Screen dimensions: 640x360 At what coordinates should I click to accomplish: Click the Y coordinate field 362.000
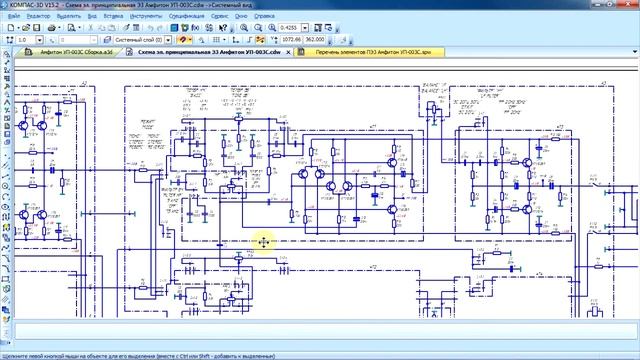click(315, 40)
